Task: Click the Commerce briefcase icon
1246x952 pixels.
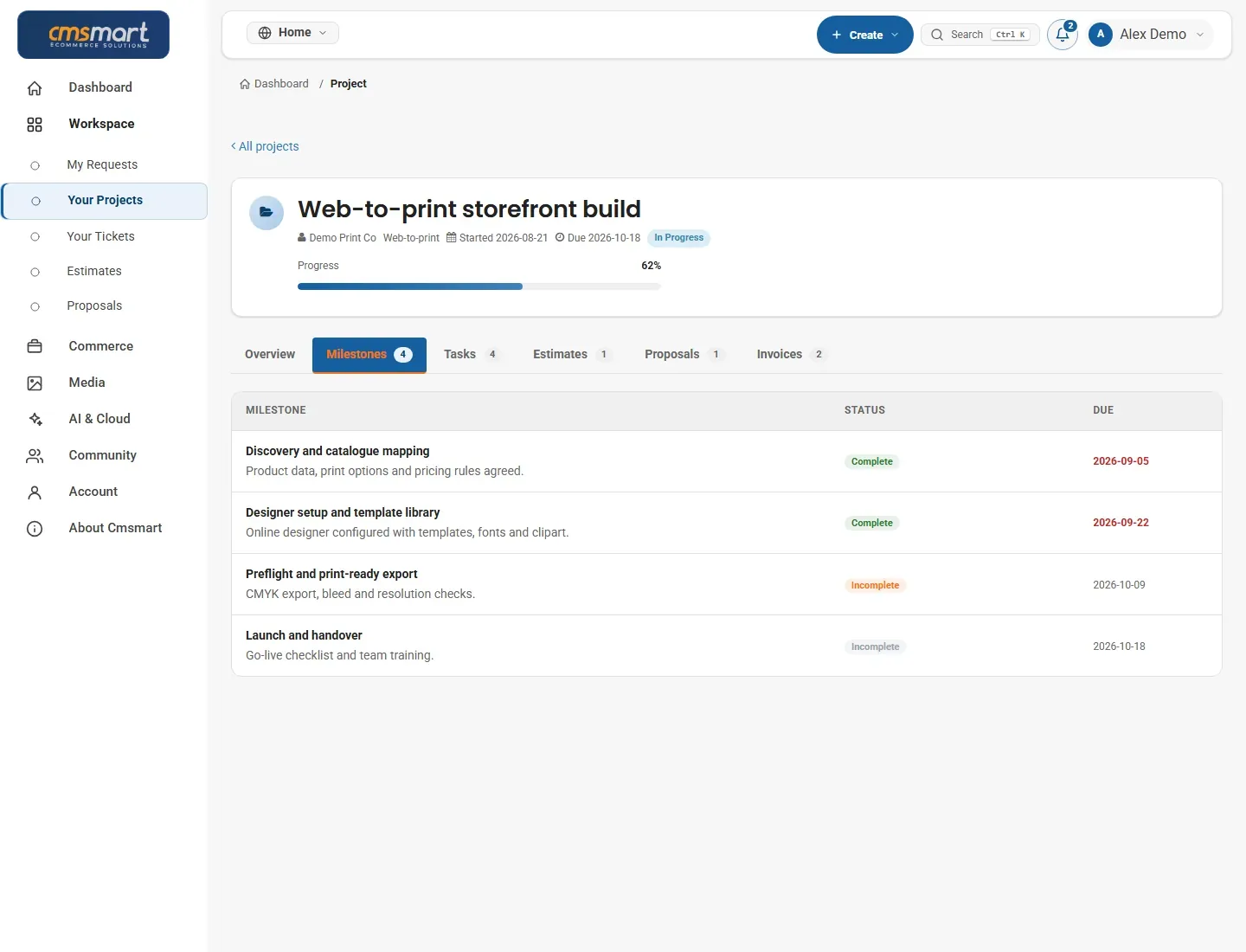Action: click(x=35, y=346)
